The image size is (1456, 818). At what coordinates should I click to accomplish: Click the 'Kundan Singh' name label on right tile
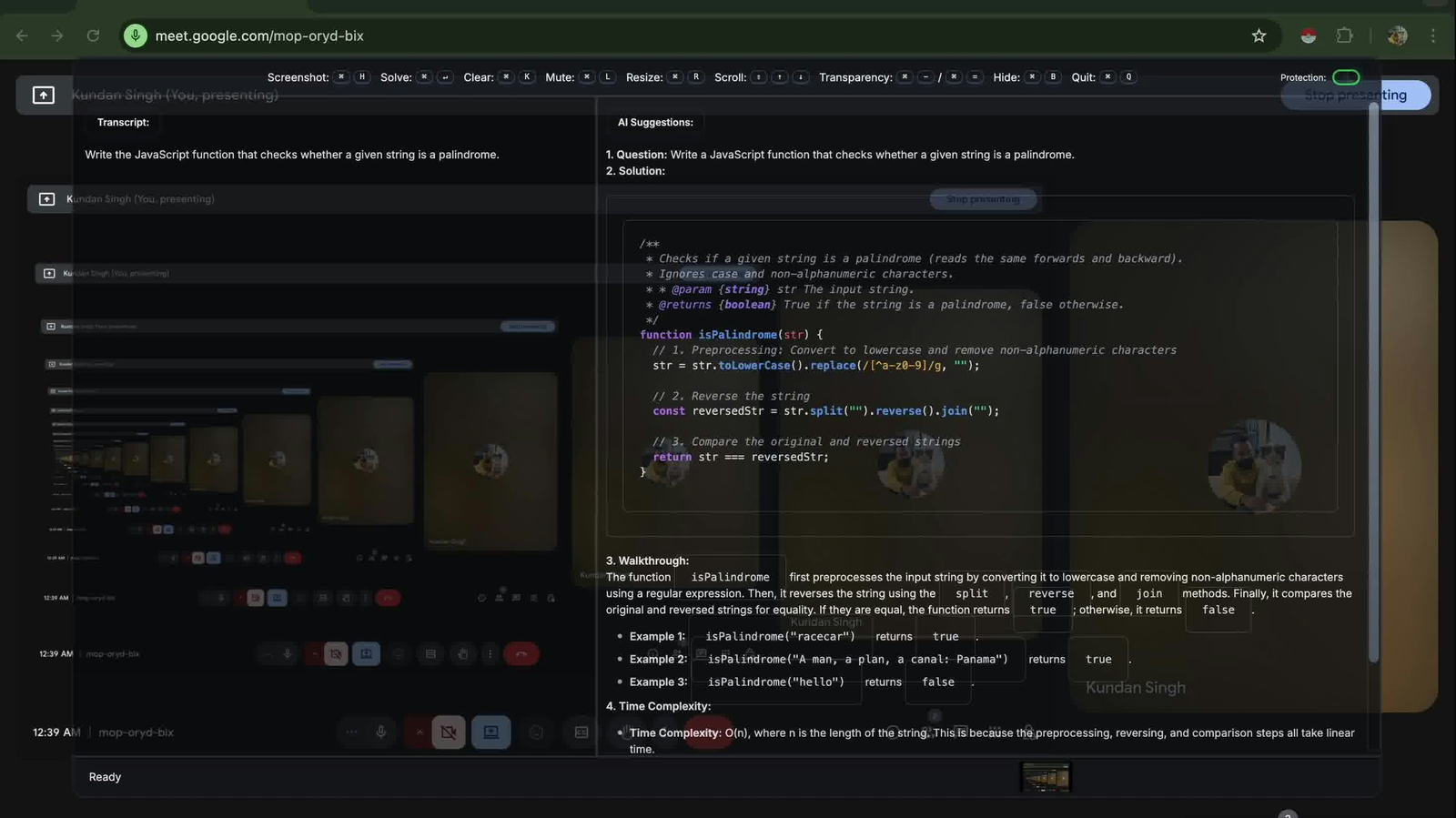click(x=1135, y=688)
